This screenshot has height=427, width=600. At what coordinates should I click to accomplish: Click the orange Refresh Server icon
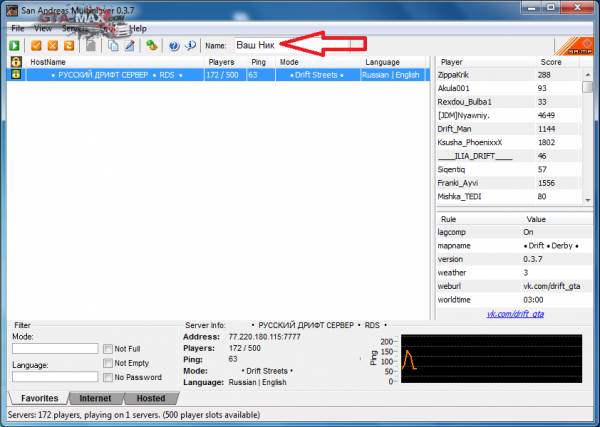(x=69, y=46)
